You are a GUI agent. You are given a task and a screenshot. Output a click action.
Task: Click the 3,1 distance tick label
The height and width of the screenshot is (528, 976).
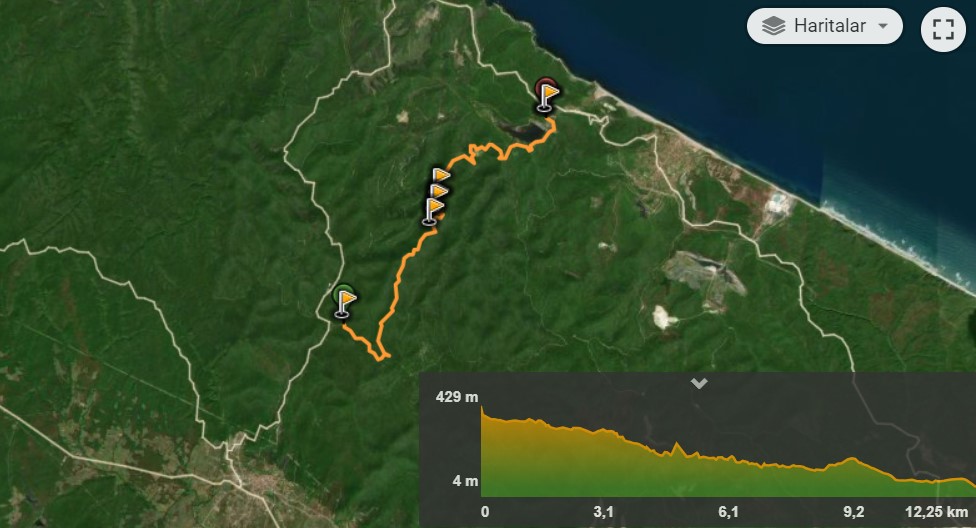click(x=603, y=512)
